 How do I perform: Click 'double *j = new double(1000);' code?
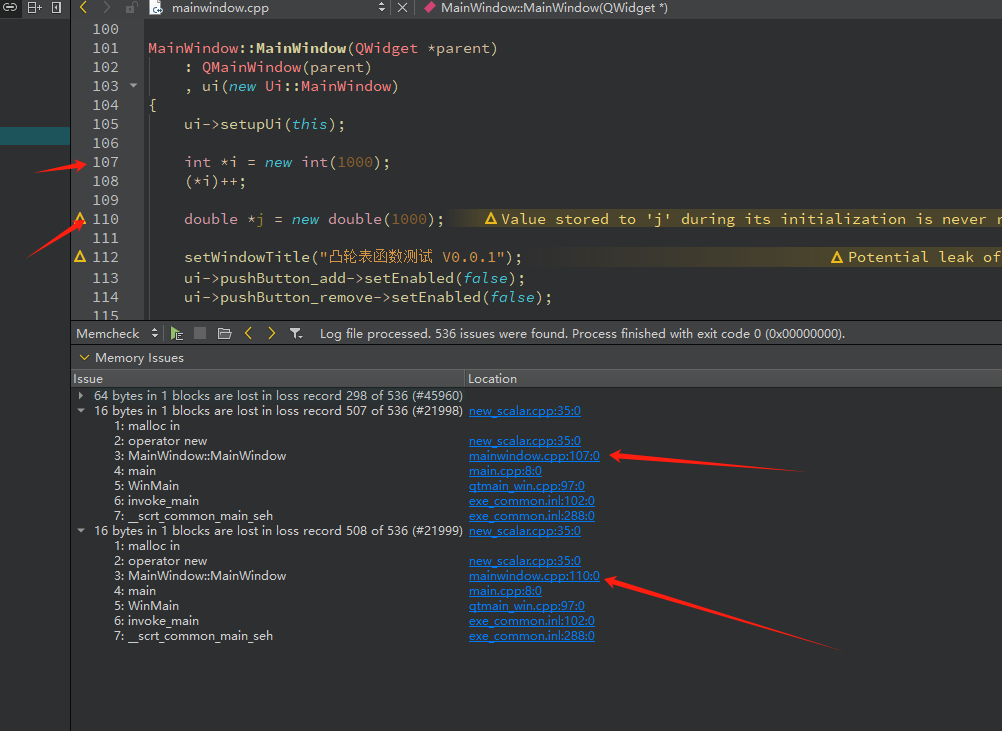[x=314, y=219]
